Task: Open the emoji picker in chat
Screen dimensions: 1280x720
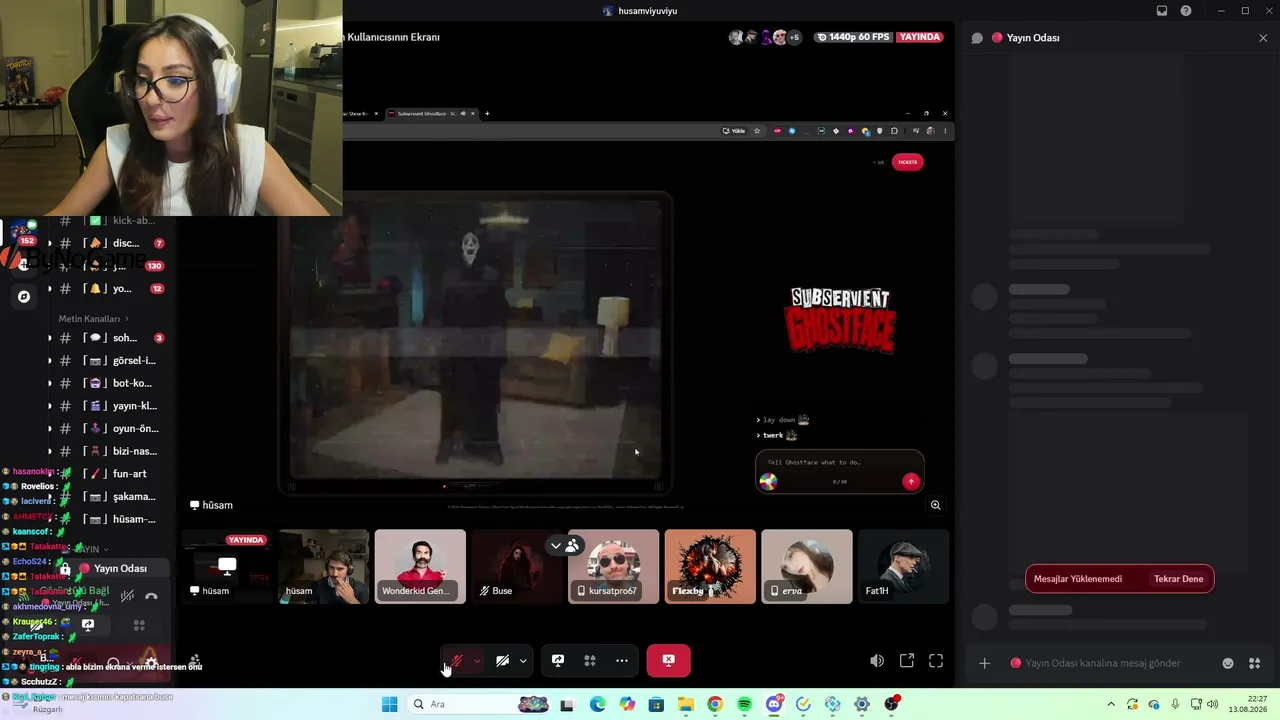Action: pos(1228,663)
